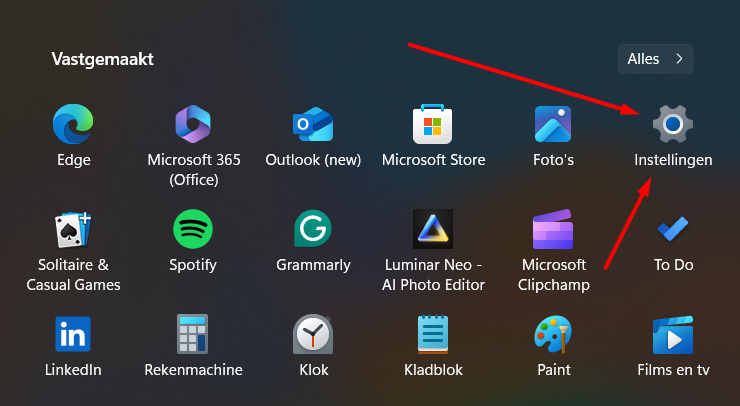Open the Paint palette icon

553,334
